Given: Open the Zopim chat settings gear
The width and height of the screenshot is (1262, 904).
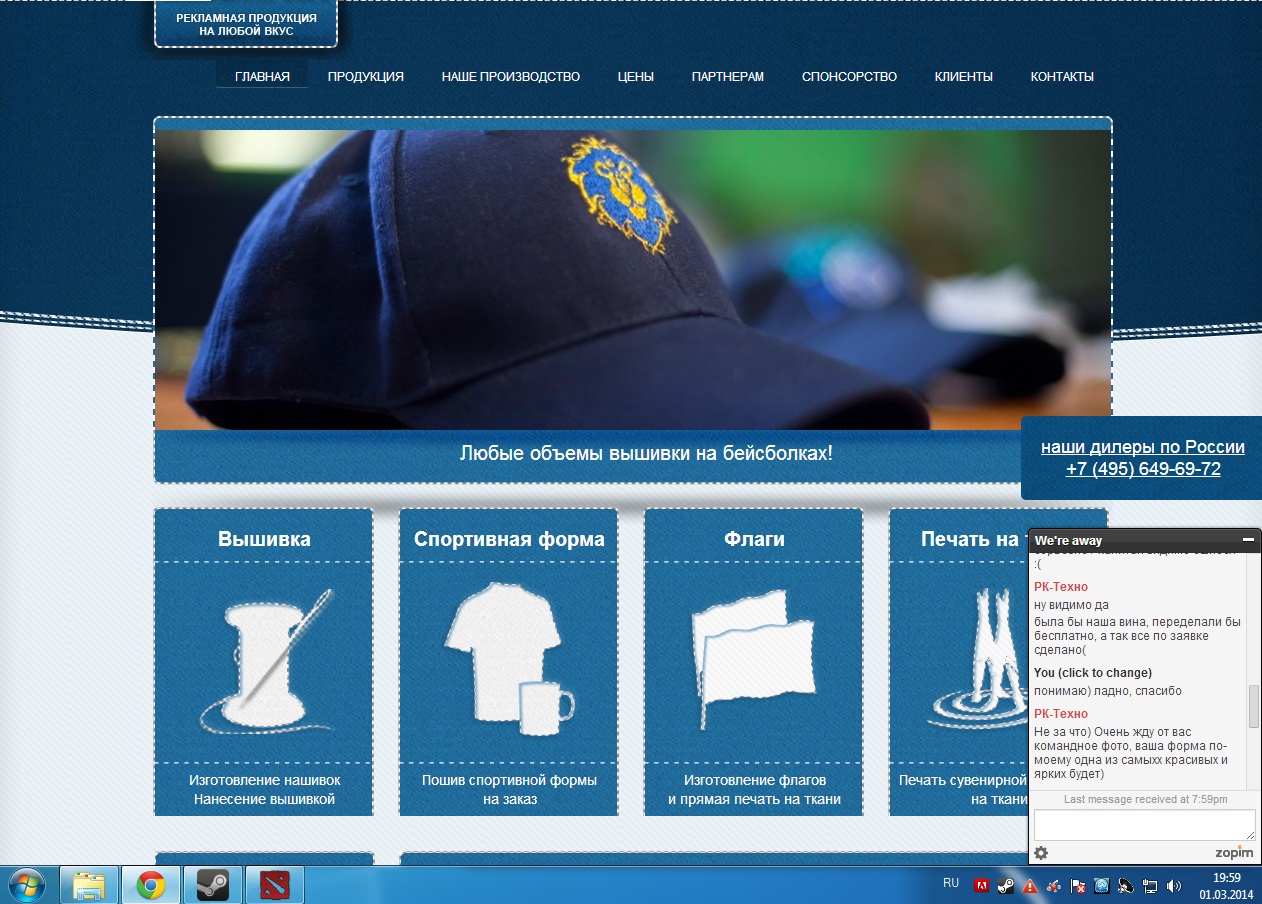Looking at the screenshot, I should coord(1041,853).
